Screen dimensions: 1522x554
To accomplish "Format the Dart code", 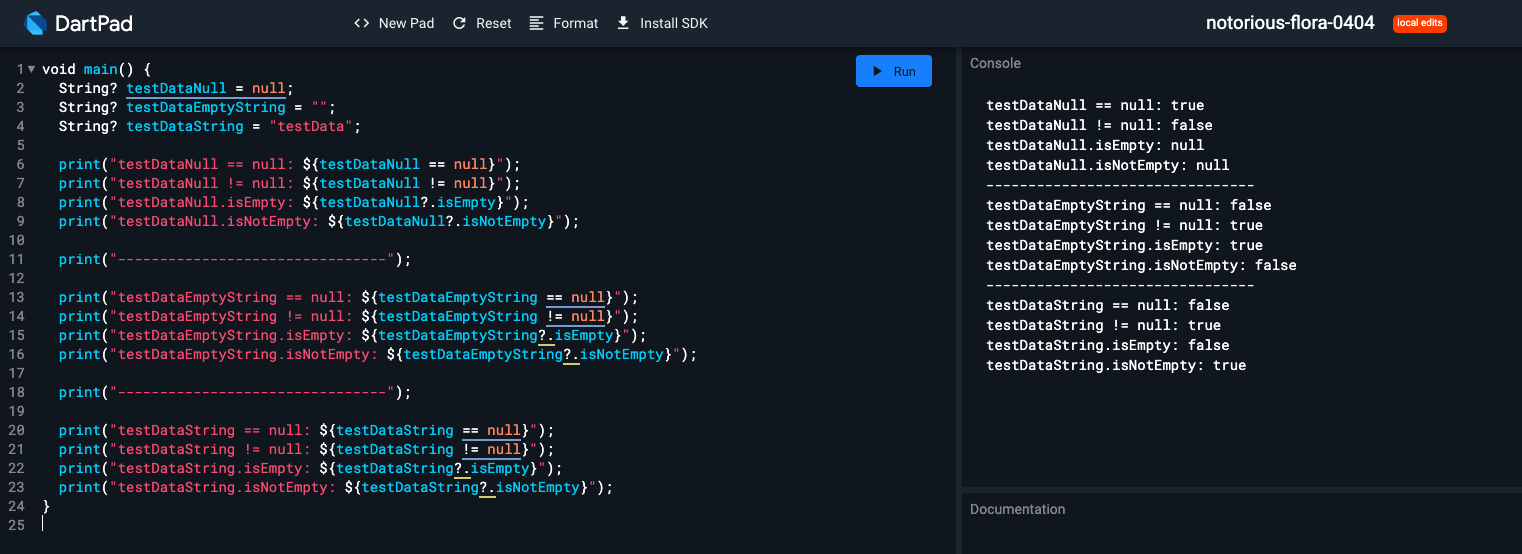I will [564, 23].
